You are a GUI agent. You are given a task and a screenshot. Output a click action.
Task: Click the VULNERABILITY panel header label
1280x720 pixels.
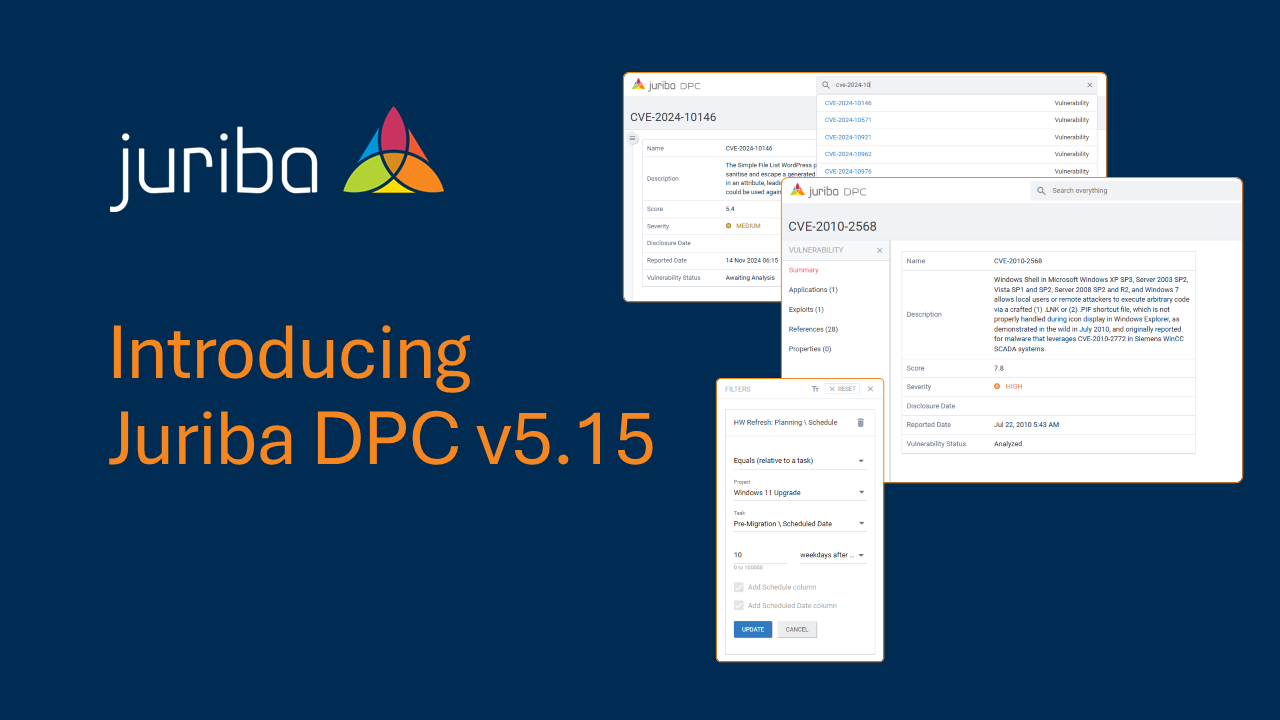coord(816,250)
